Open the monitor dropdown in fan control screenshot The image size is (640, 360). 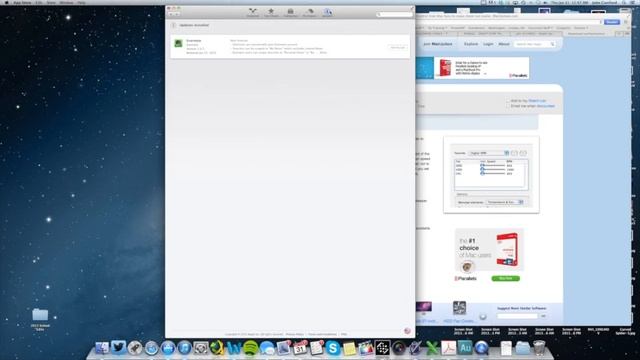click(504, 202)
